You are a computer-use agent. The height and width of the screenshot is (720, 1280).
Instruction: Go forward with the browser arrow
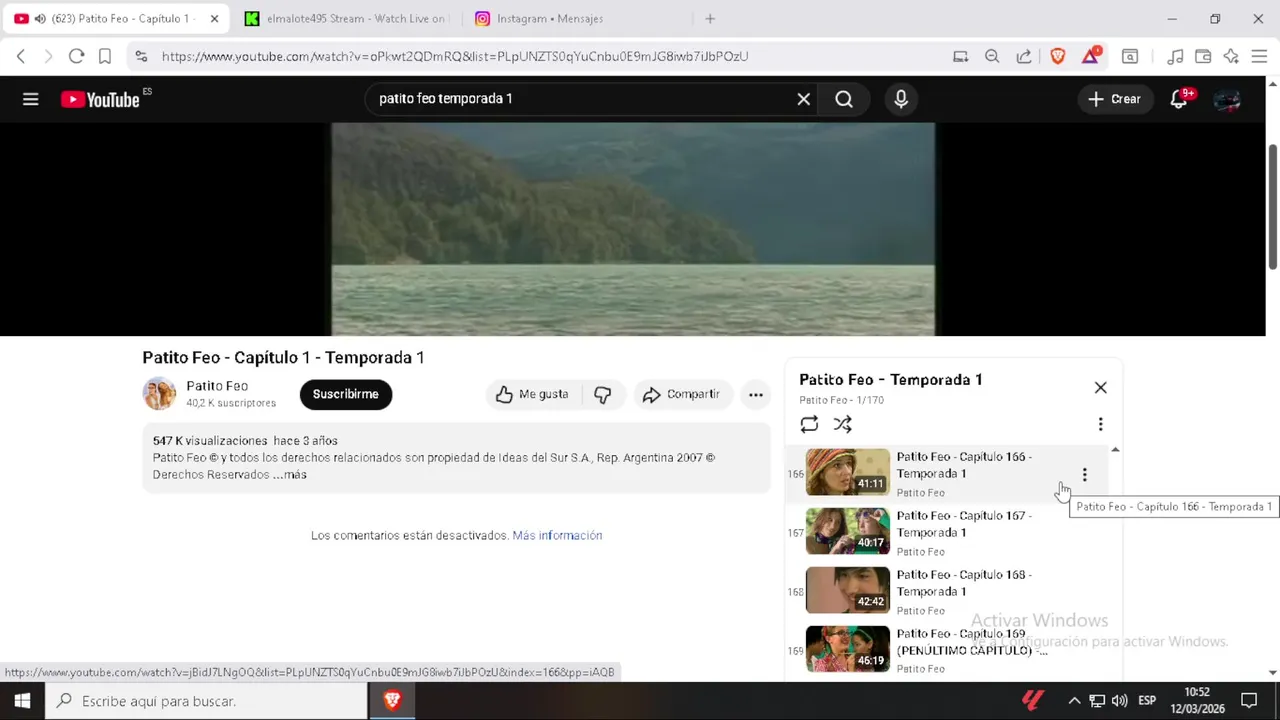[48, 56]
